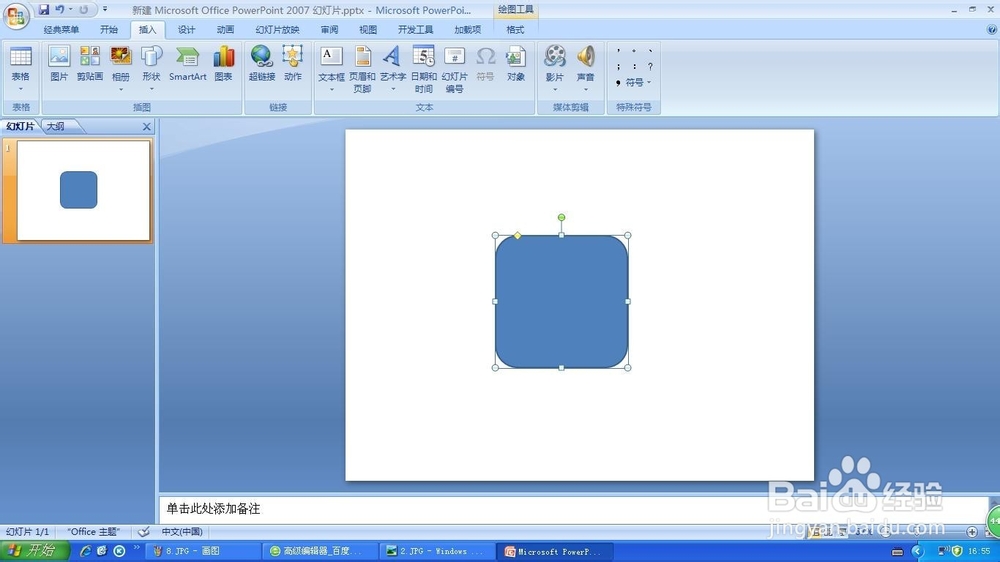Click the "Office 主题" theme indicator
Screen dimensions: 1000x562
pyautogui.click(x=93, y=531)
